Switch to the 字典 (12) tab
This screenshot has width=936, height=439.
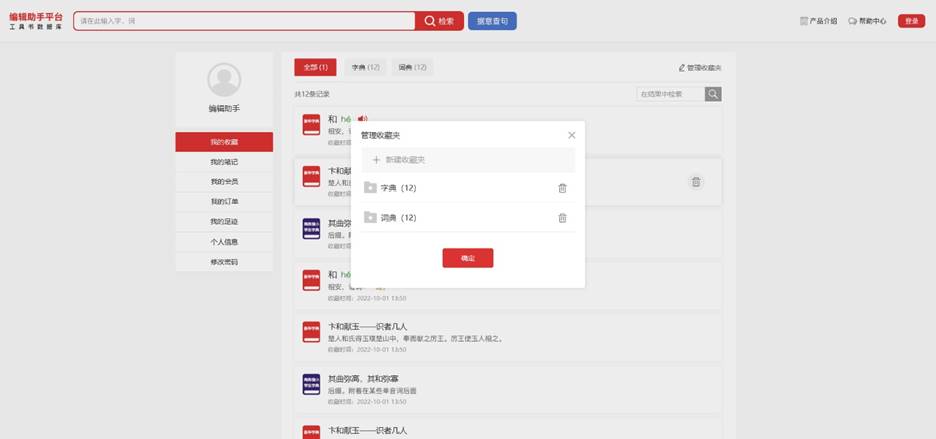(x=365, y=67)
